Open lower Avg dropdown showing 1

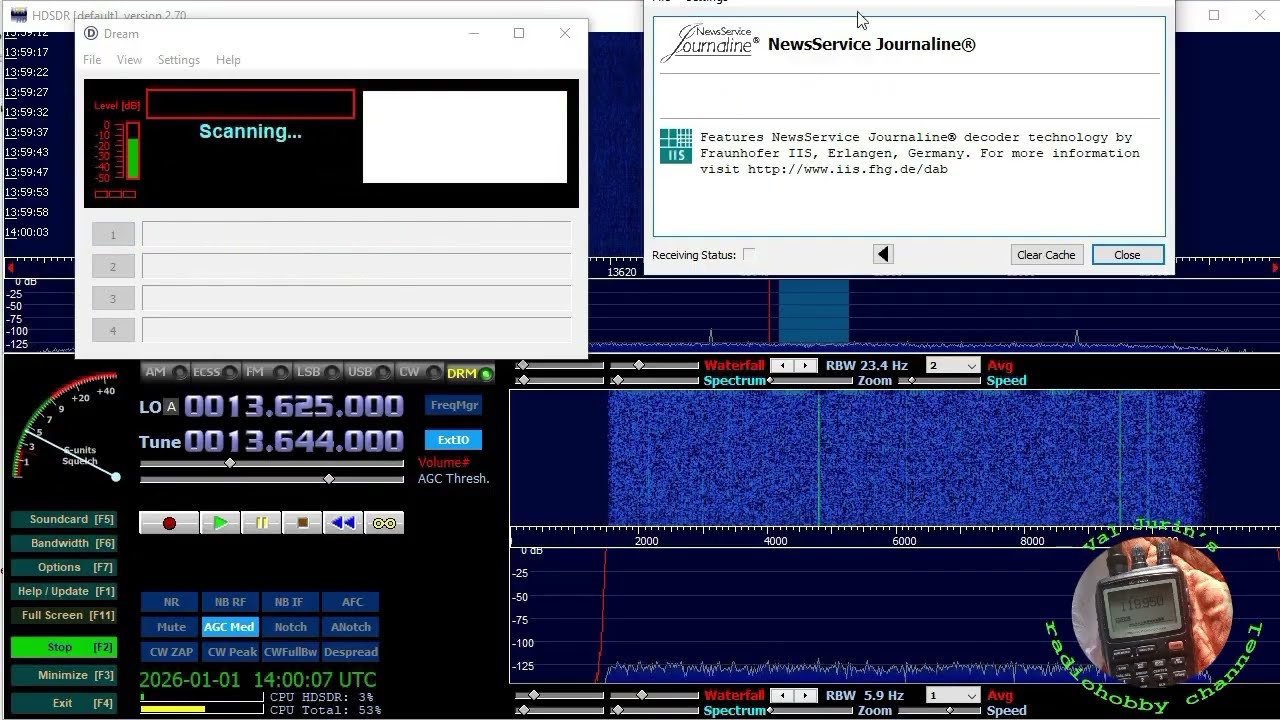(x=952, y=696)
